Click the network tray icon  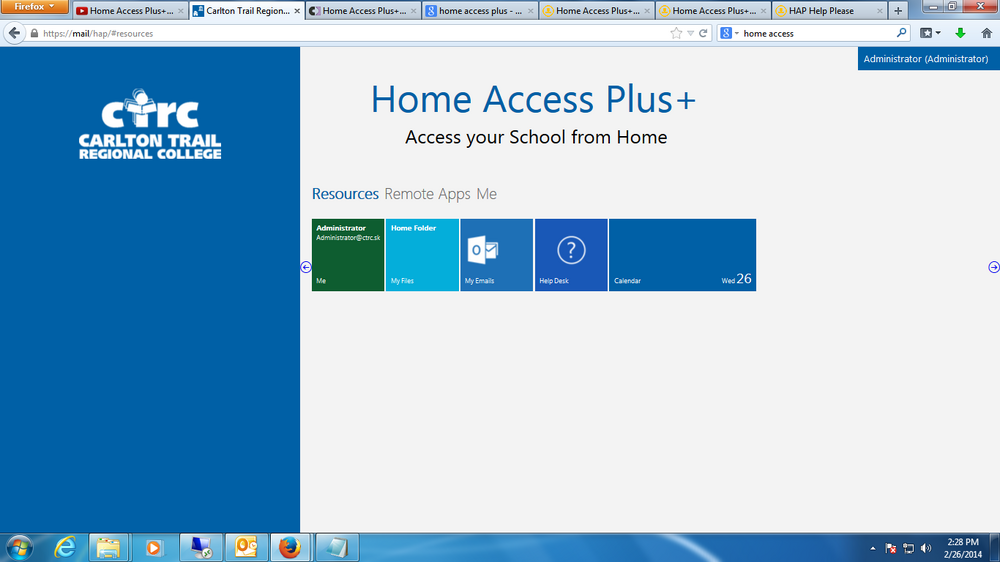click(909, 549)
